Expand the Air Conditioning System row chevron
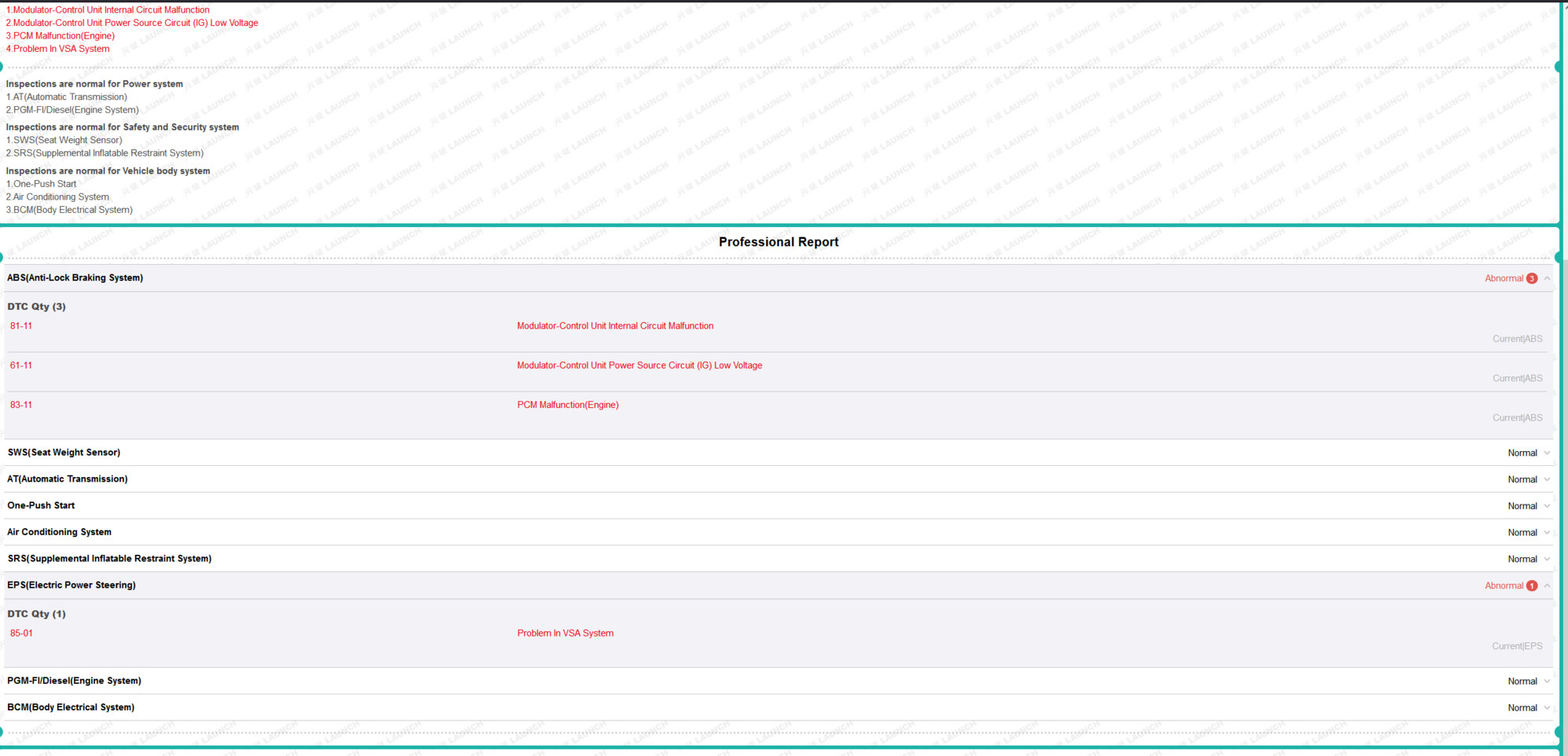The height and width of the screenshot is (756, 1568). click(x=1547, y=533)
